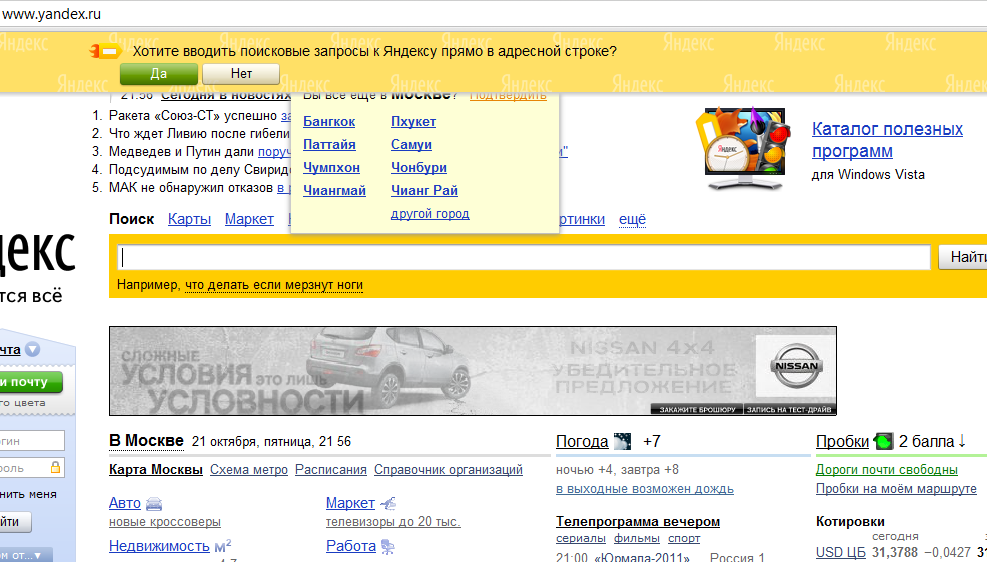Open the Карты tab
Screen dimensions: 987x562
(189, 219)
